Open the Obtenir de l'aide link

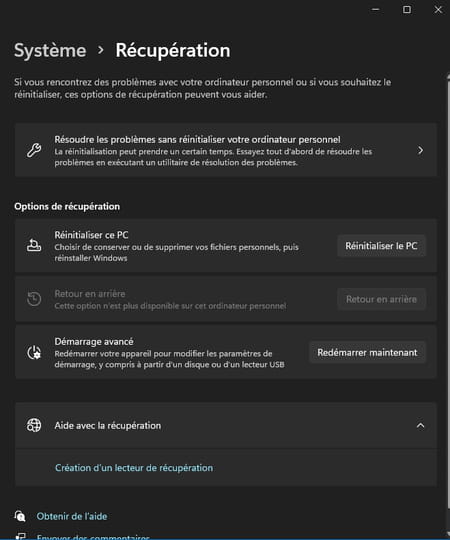tap(72, 516)
